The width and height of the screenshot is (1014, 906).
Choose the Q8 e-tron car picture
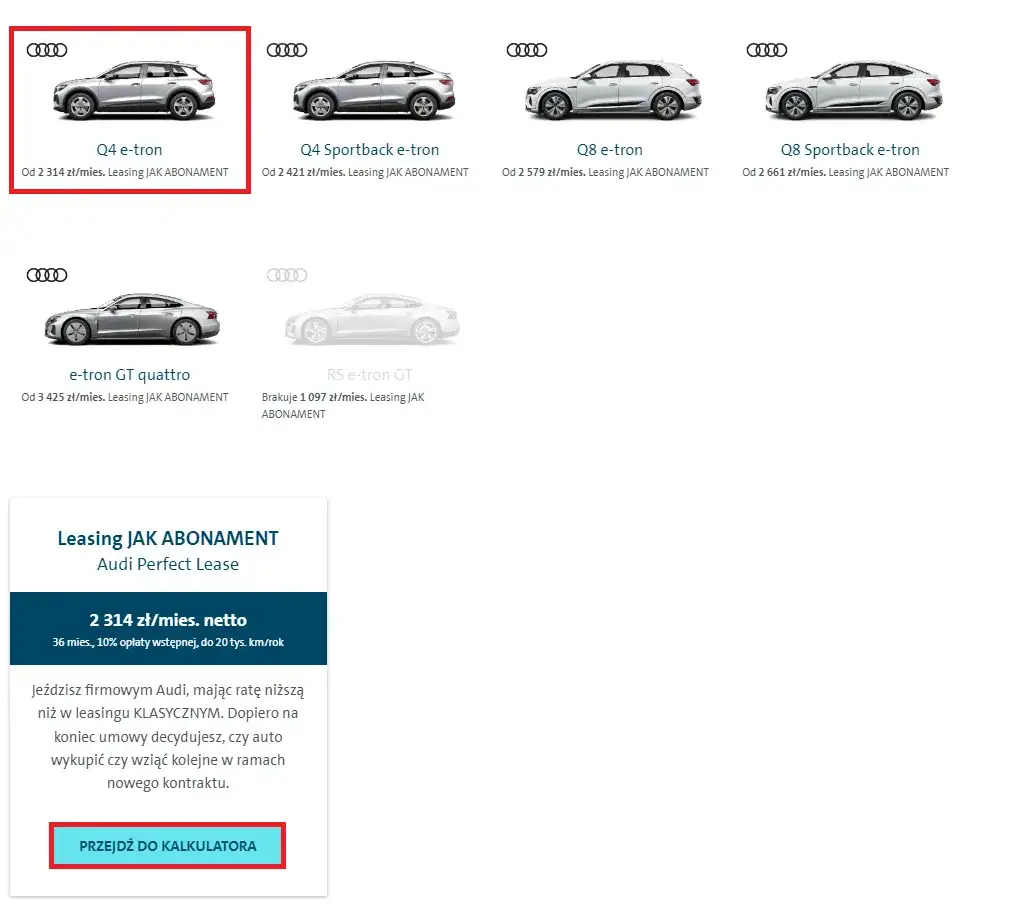[x=612, y=92]
